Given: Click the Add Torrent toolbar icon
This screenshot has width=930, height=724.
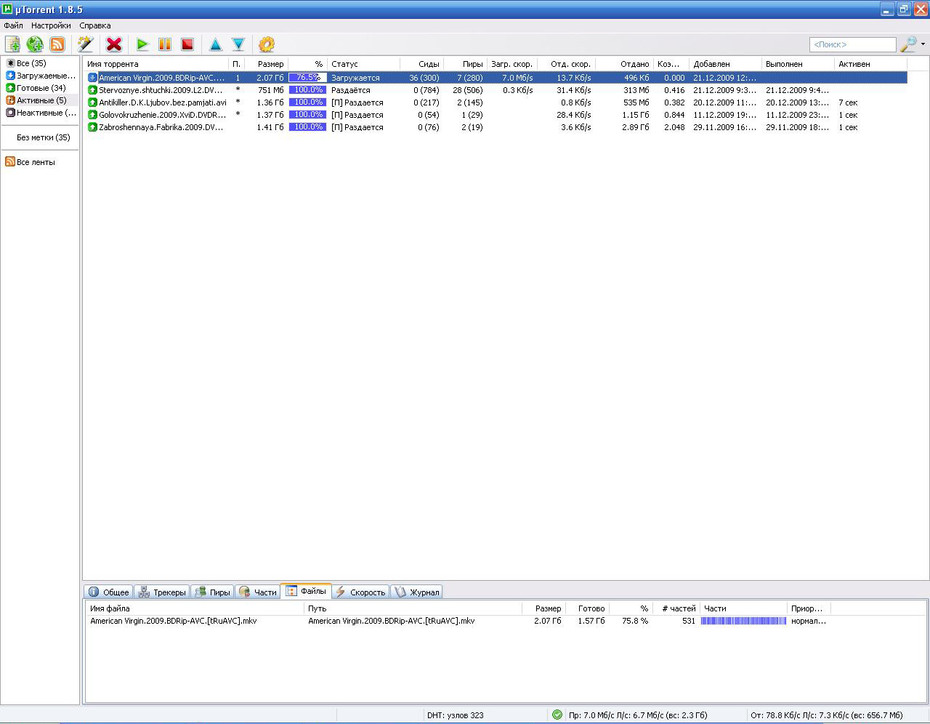Looking at the screenshot, I should [13, 44].
